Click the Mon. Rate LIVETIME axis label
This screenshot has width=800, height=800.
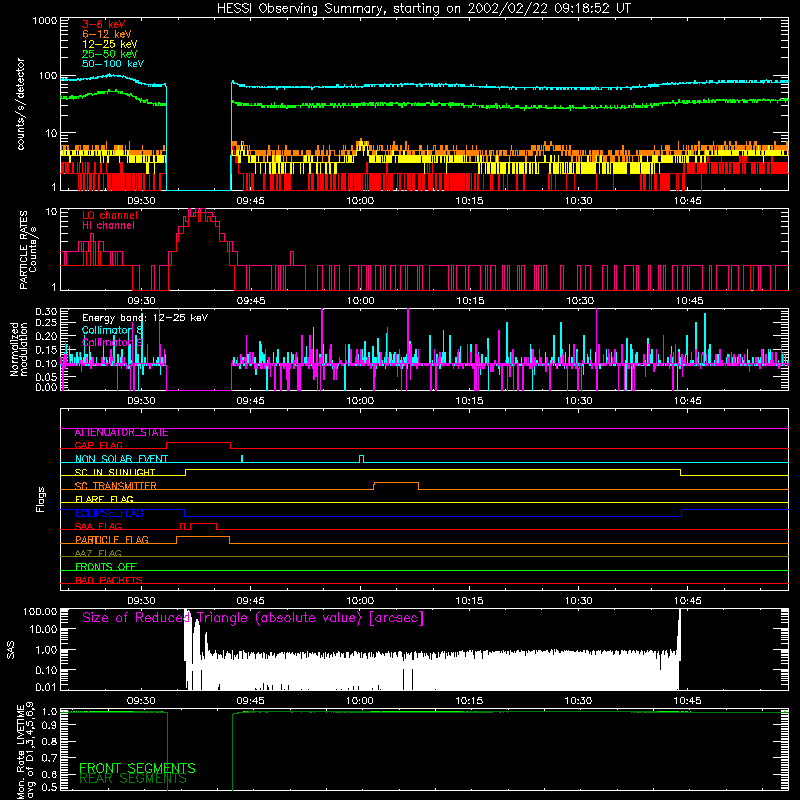(25, 750)
